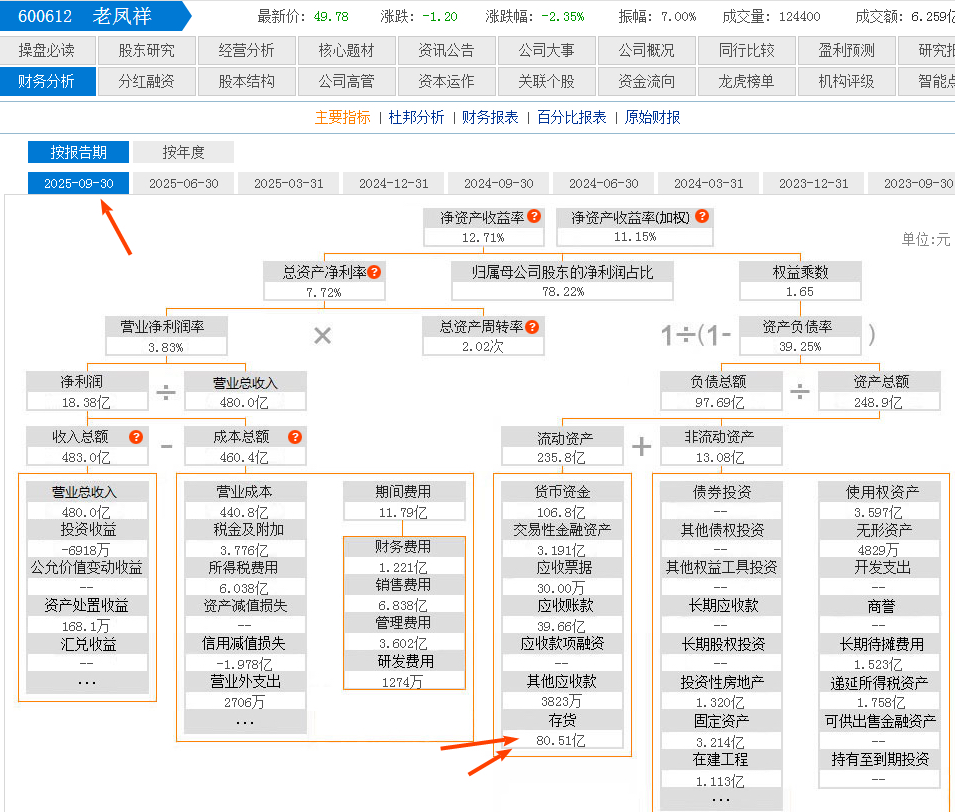Screen dimensions: 955x812
Task: Click 应收账款 value 39.66亿
Action: pyautogui.click(x=561, y=626)
